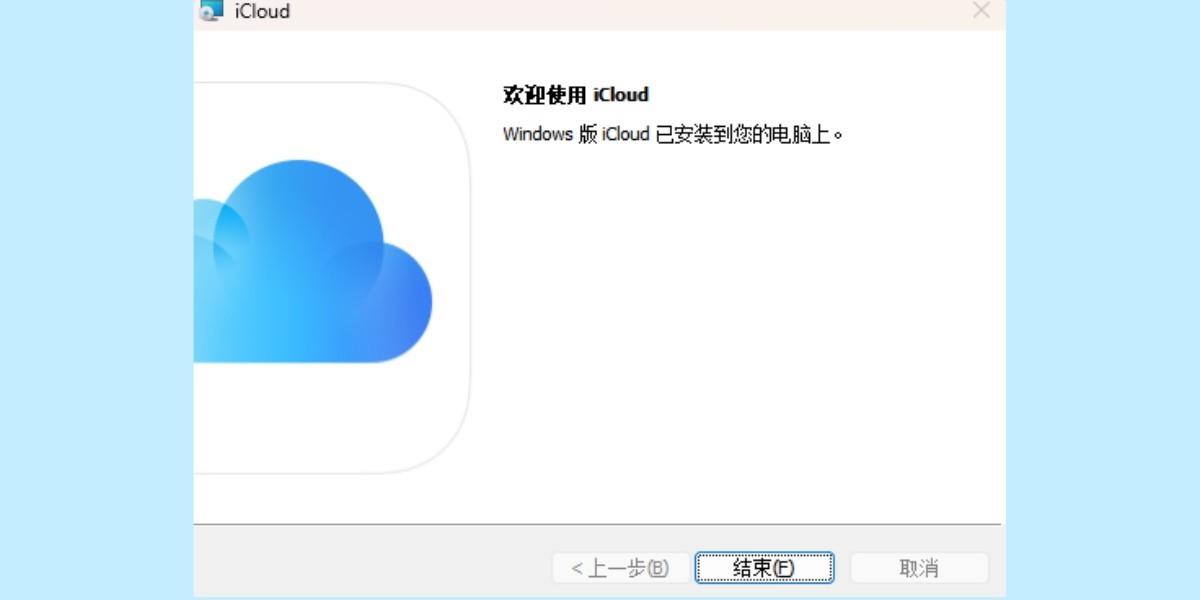
Task: Click the 欢迎使用 iCloud heading
Action: (x=576, y=95)
